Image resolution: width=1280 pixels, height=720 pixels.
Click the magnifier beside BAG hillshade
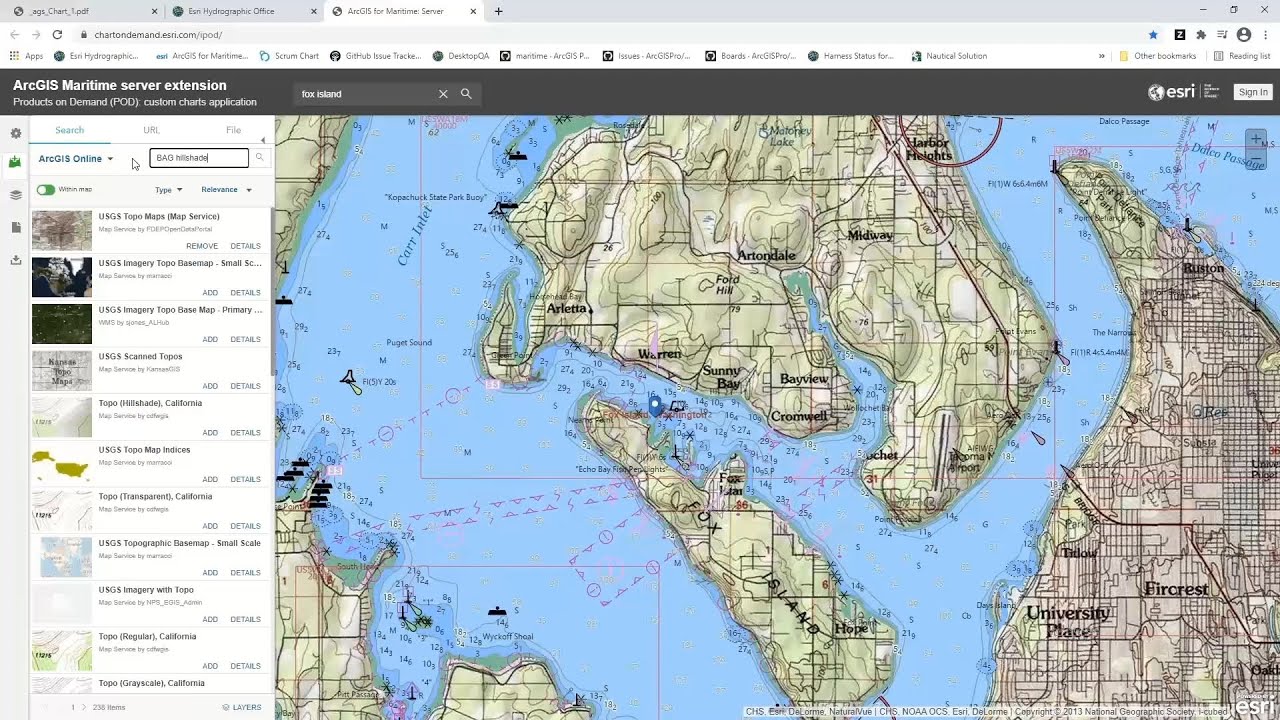(259, 158)
